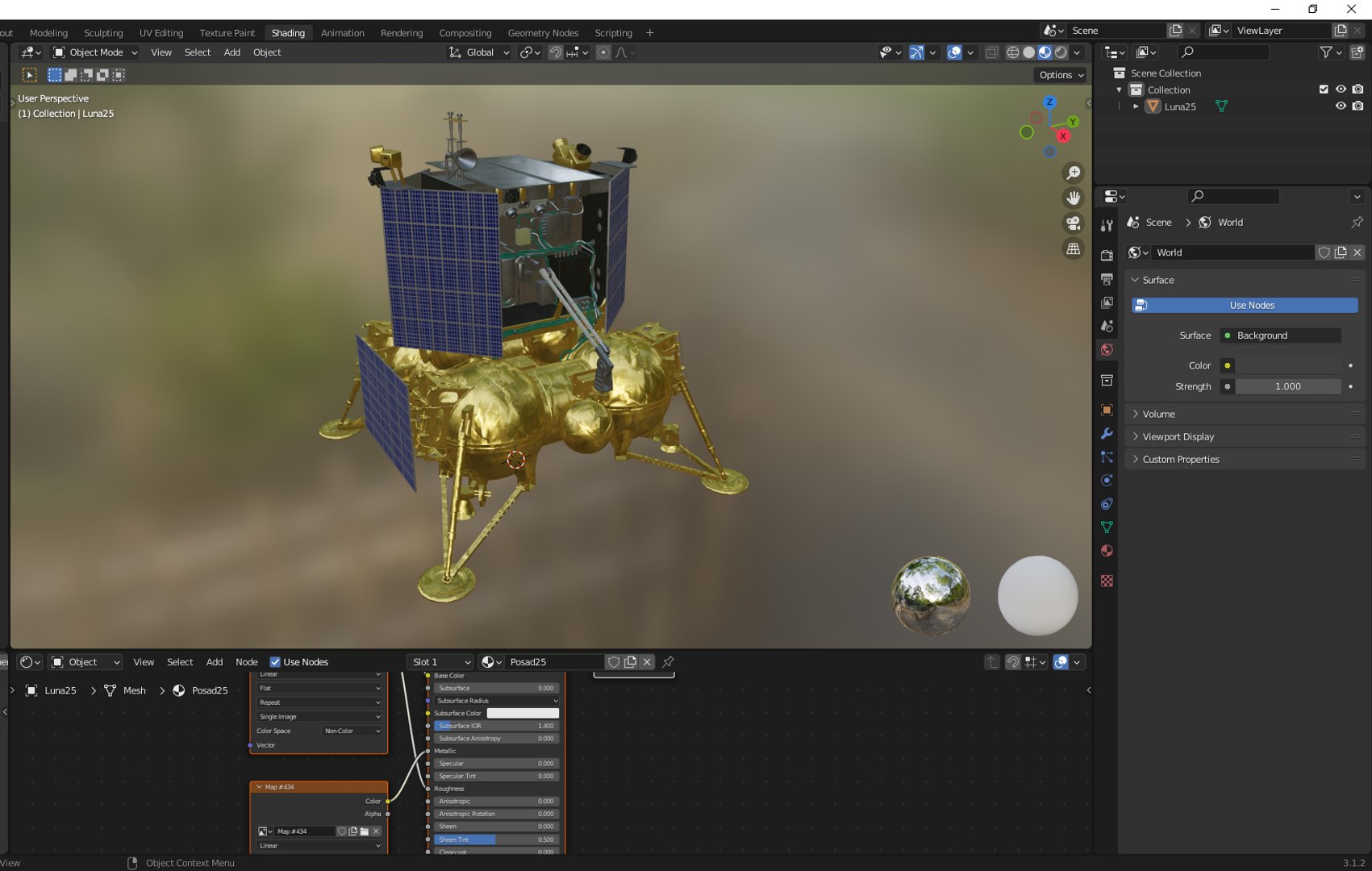Viewport: 1372px width, 871px height.
Task: Open the Object properties tab
Action: pyautogui.click(x=1107, y=410)
